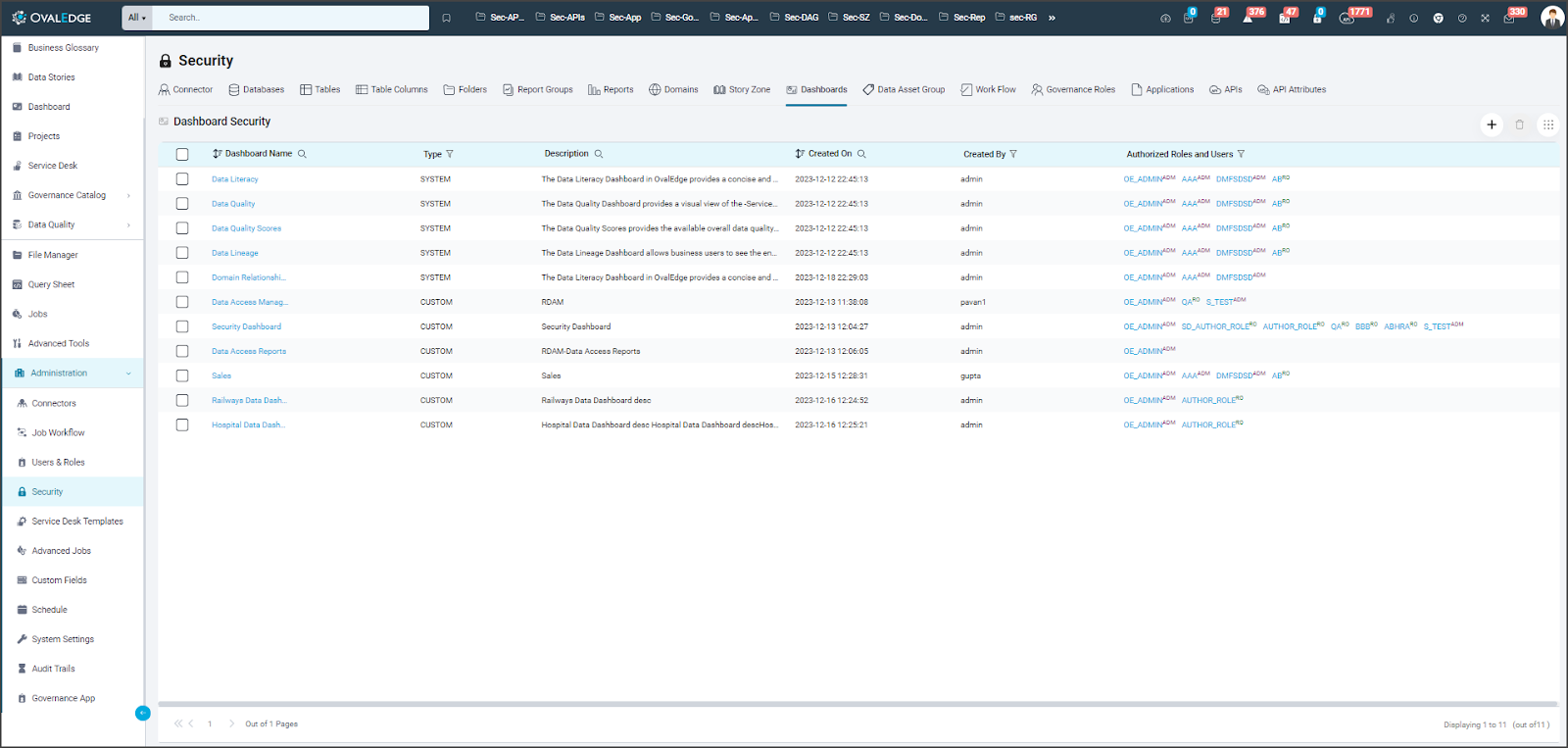Open the All search scope dropdown
1568x748 pixels.
click(137, 18)
